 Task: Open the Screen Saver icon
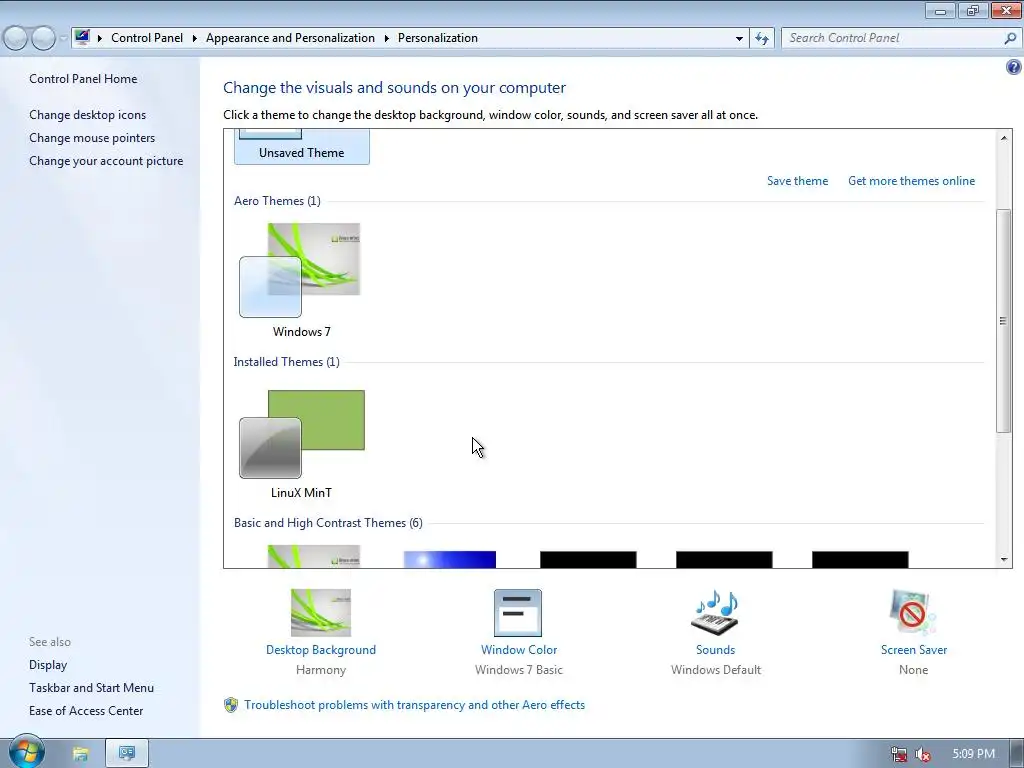(913, 613)
